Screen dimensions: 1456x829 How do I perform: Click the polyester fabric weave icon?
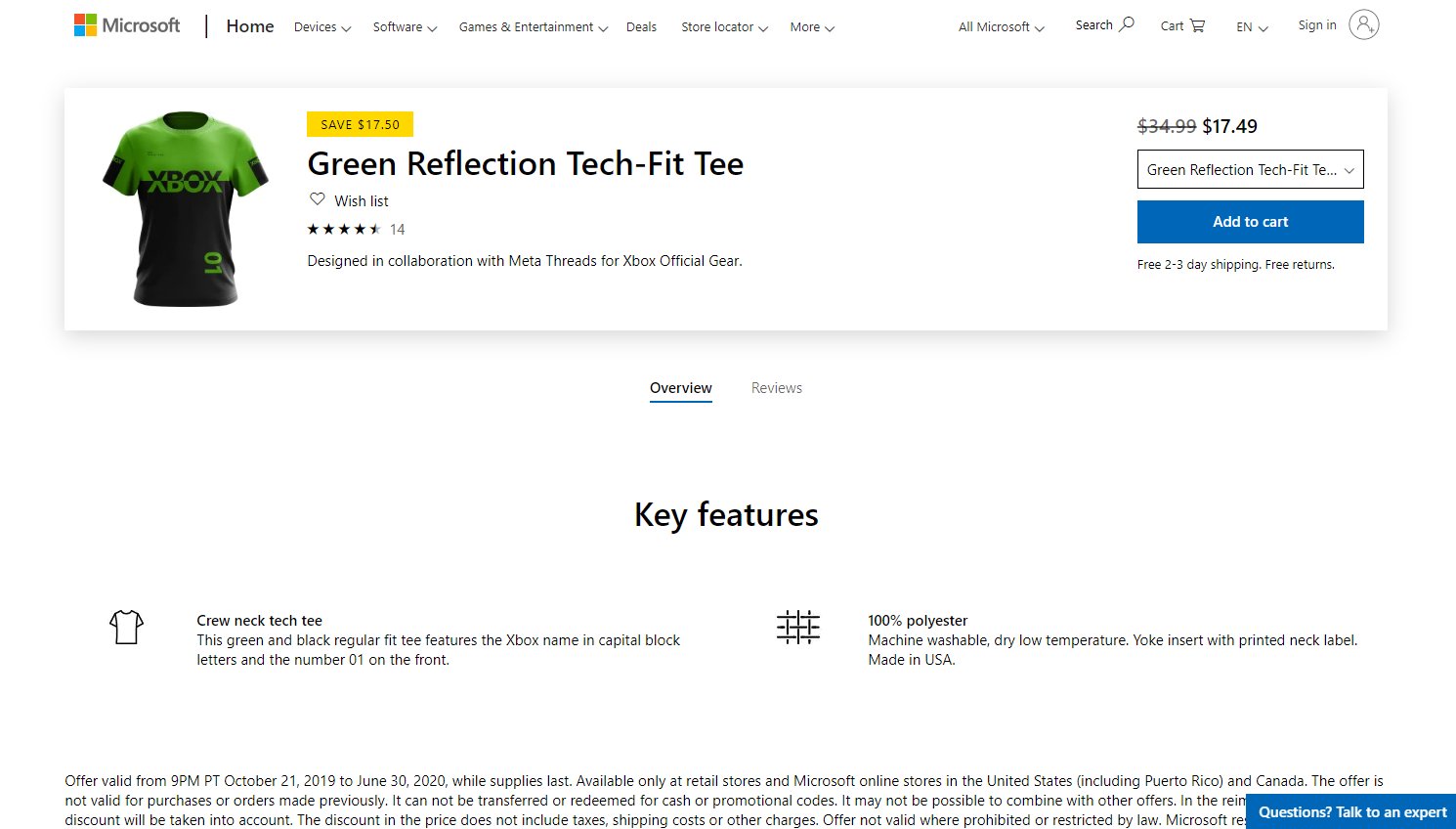point(798,627)
